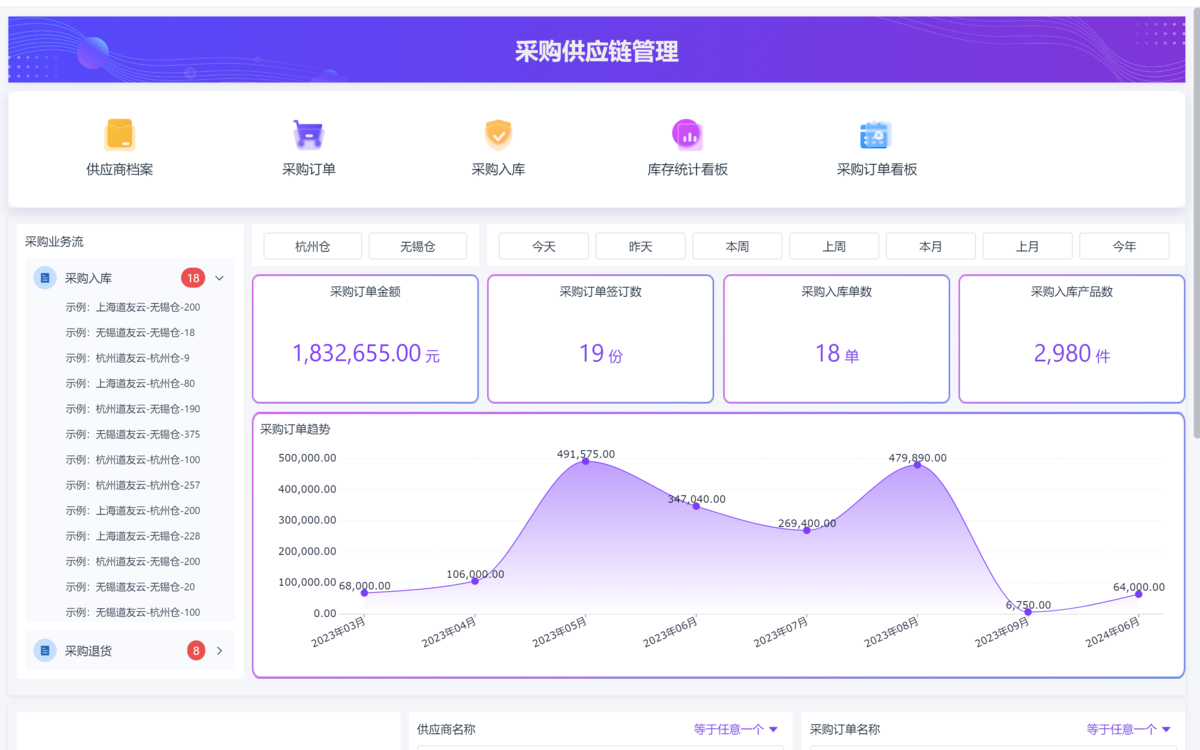Open 无锡道友云-杭州仓-100 entry
Viewport: 1200px width, 750px height.
tap(133, 612)
